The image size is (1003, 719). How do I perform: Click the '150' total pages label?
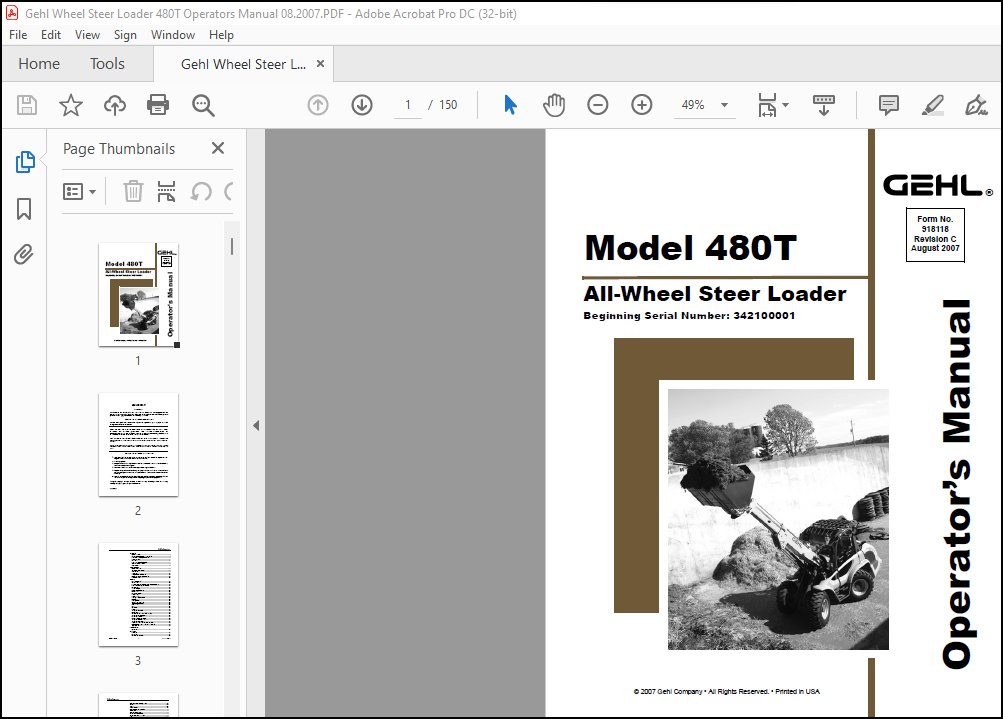click(448, 105)
